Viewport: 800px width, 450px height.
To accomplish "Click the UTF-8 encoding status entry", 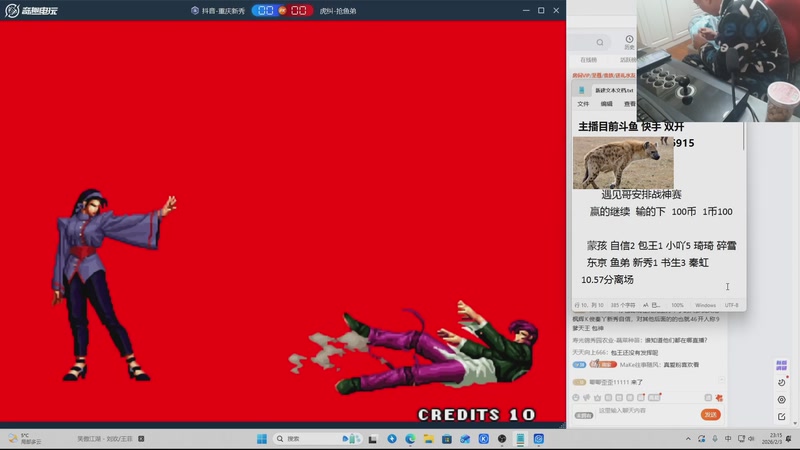I will tap(732, 305).
